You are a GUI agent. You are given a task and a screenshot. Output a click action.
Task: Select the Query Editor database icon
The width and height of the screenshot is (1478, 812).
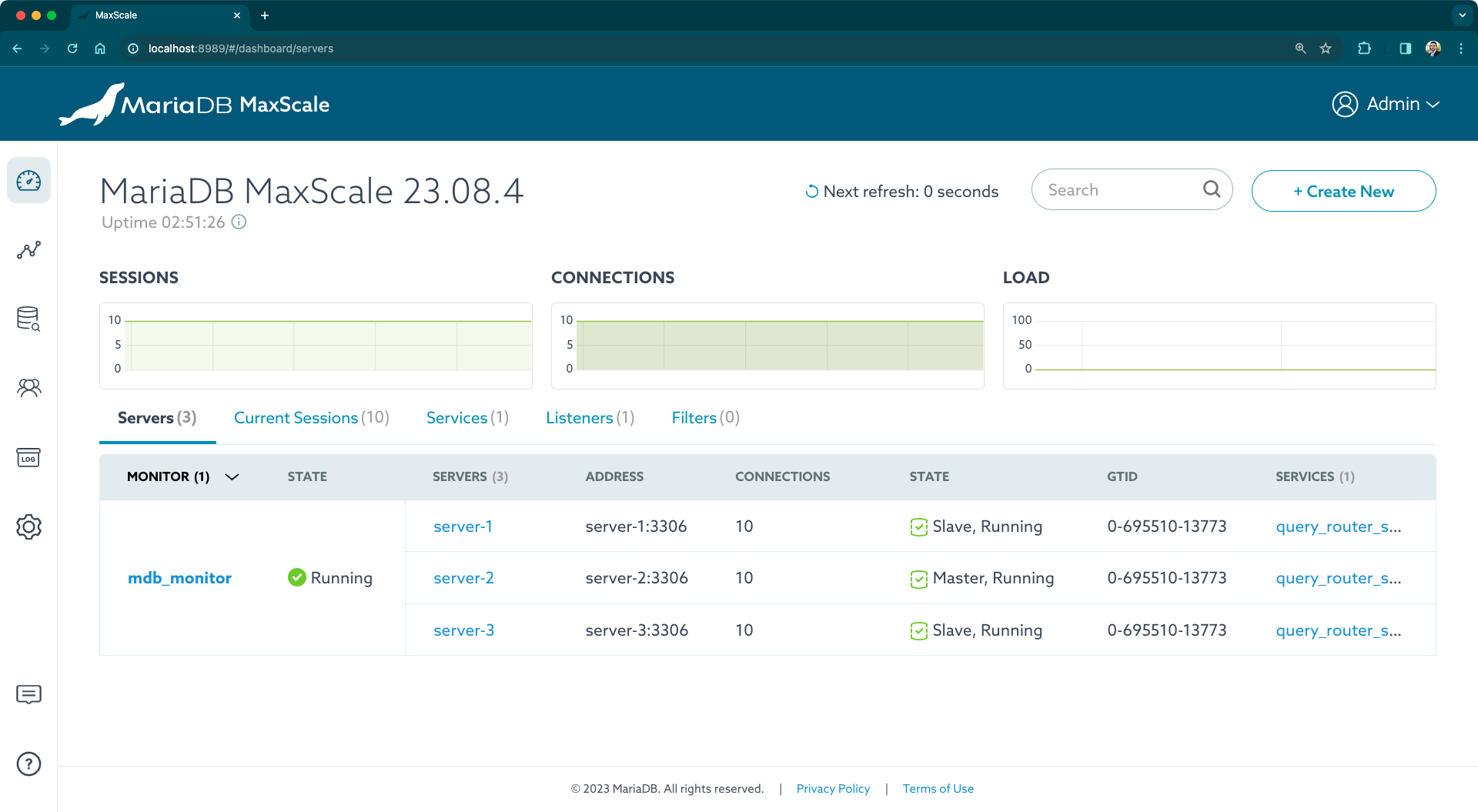[x=28, y=319]
